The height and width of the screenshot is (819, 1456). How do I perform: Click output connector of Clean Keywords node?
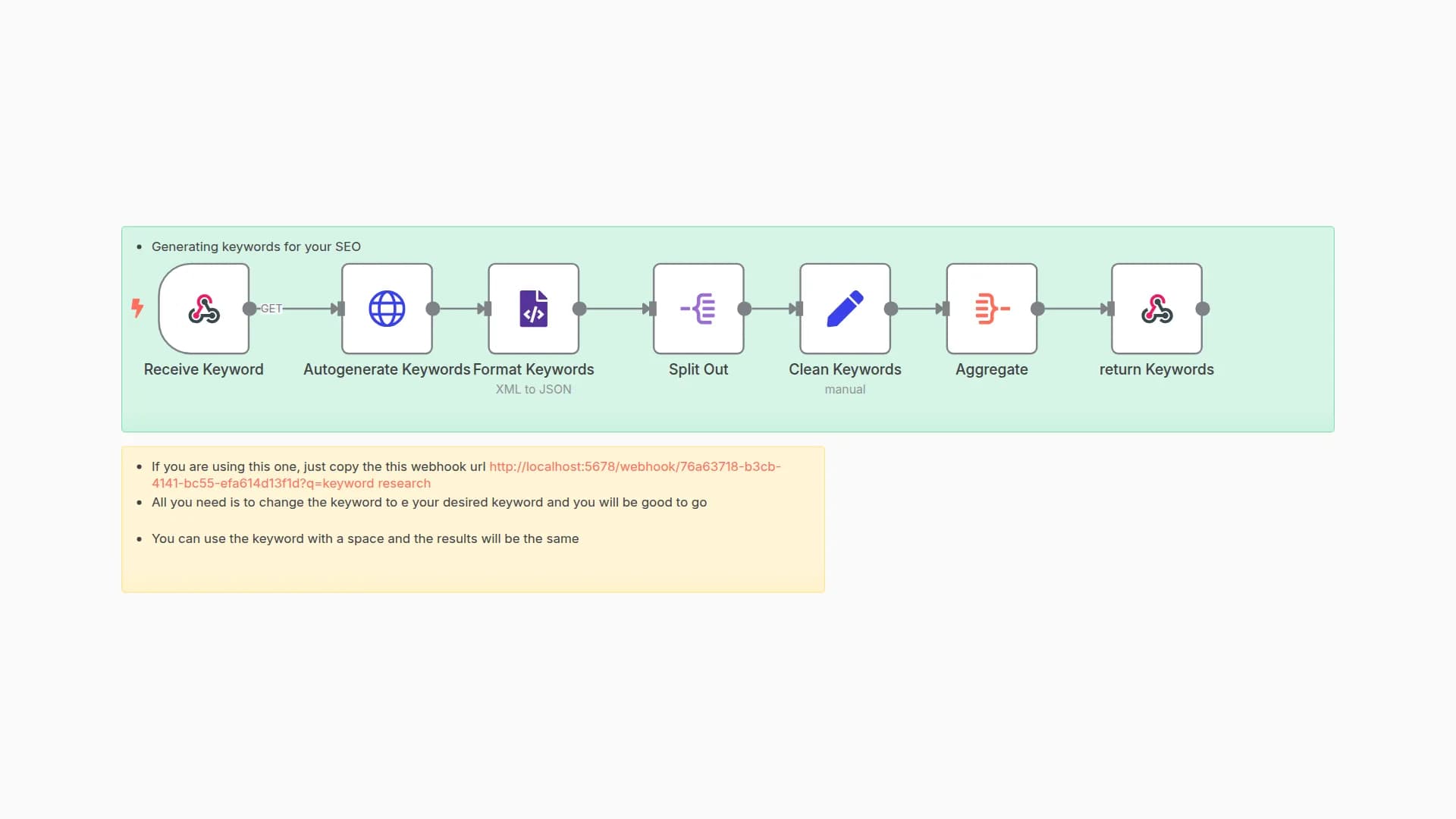[891, 309]
